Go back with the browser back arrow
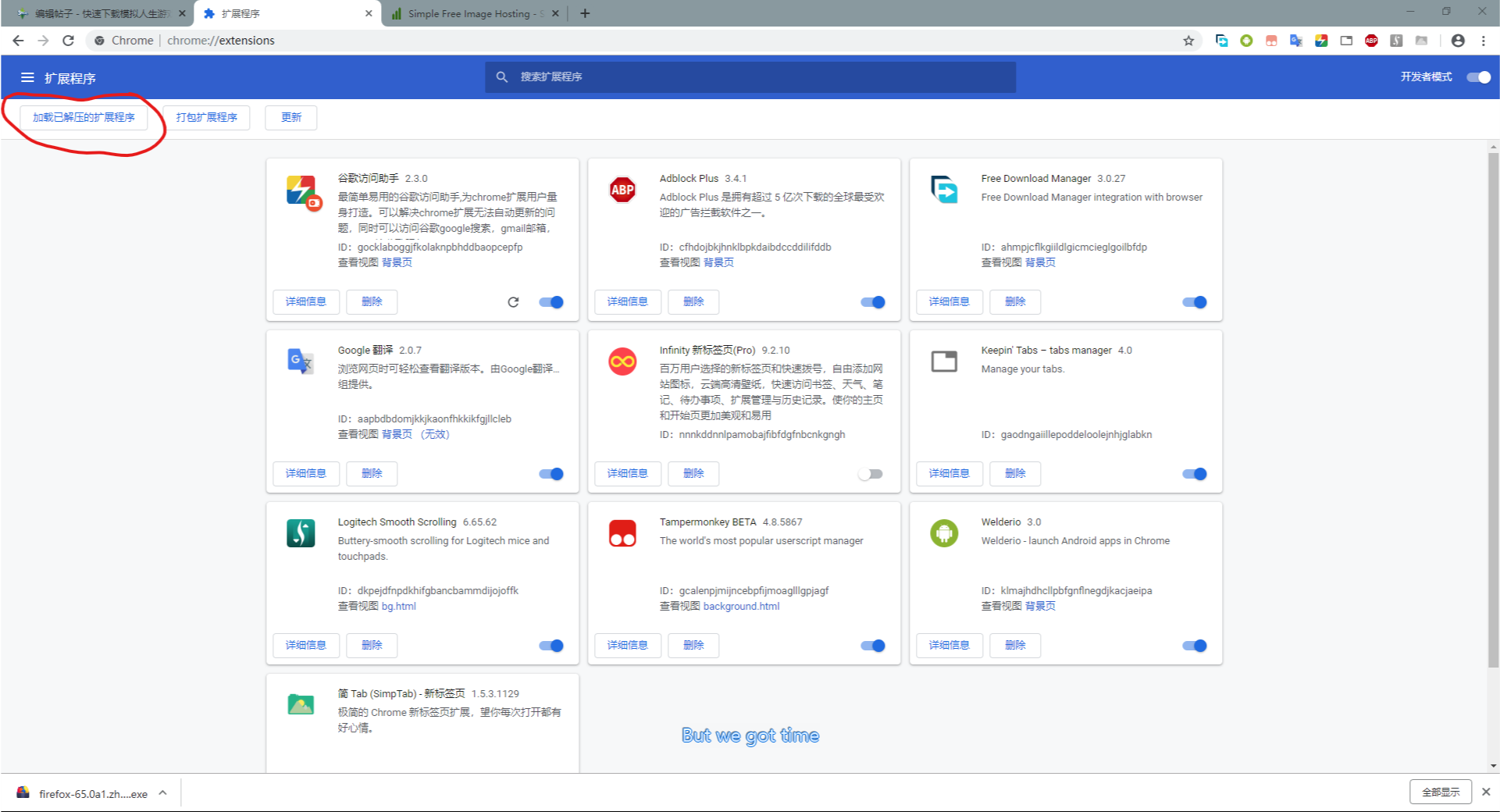The width and height of the screenshot is (1500, 812). click(18, 41)
